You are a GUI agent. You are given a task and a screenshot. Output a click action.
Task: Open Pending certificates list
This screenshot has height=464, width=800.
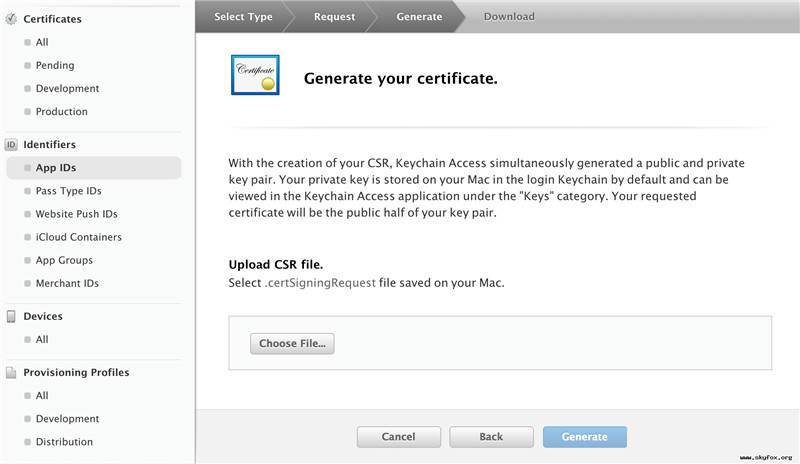(x=55, y=65)
